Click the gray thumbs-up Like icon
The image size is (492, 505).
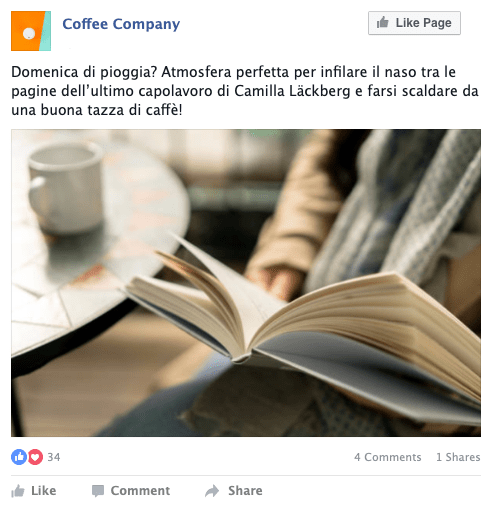[18, 491]
